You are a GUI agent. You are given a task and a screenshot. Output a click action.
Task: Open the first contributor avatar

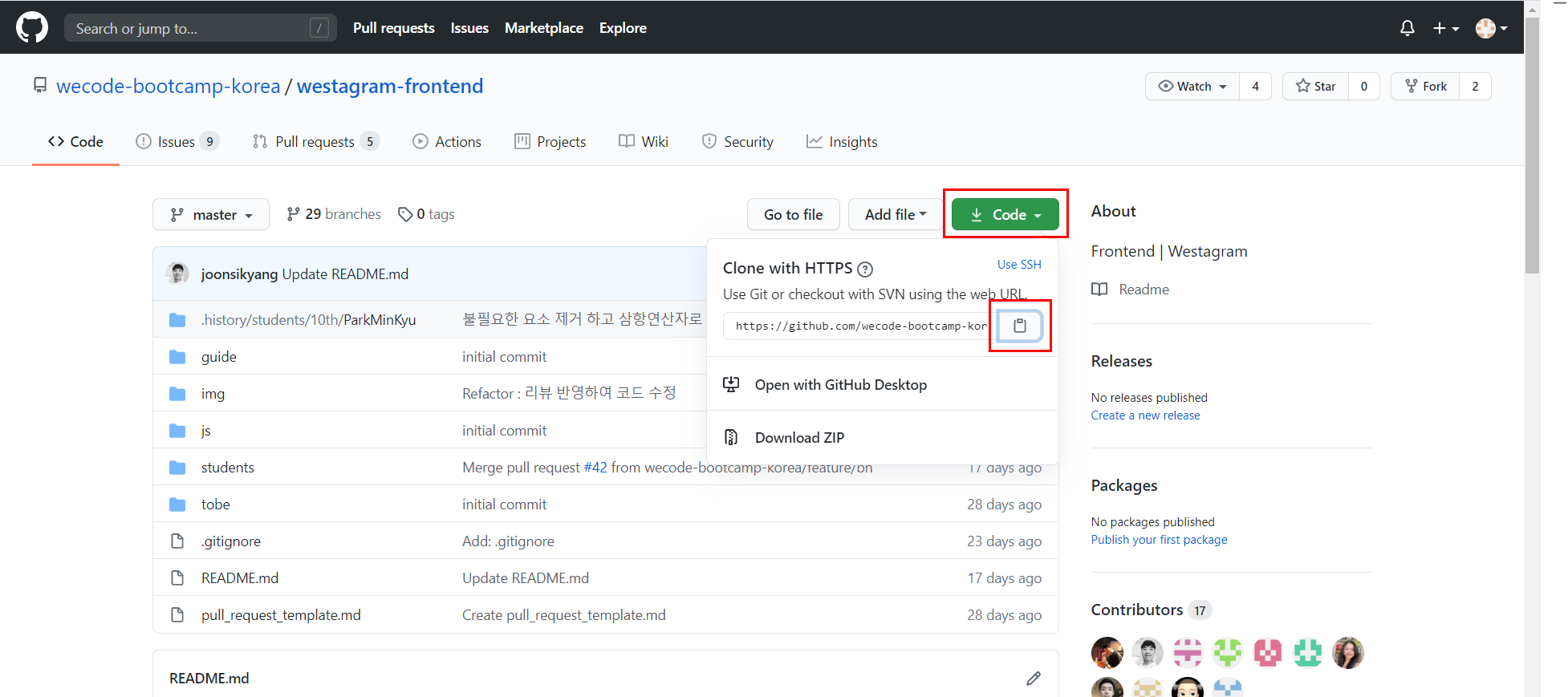tap(1107, 653)
